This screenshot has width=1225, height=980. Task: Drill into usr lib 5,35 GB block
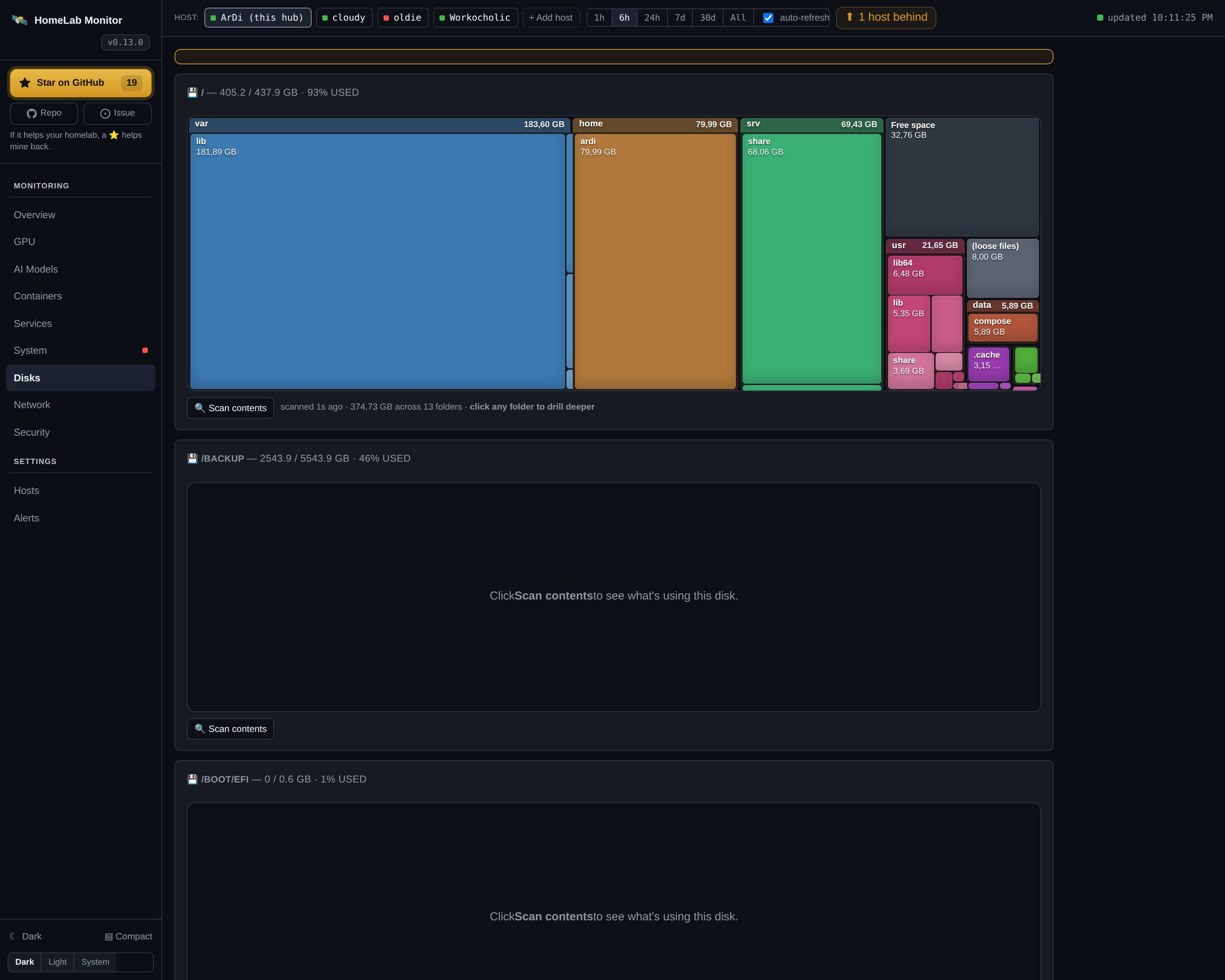pos(909,323)
